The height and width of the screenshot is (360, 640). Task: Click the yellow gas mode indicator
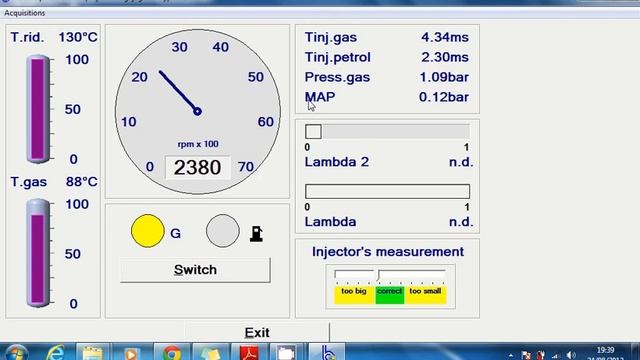(x=148, y=231)
